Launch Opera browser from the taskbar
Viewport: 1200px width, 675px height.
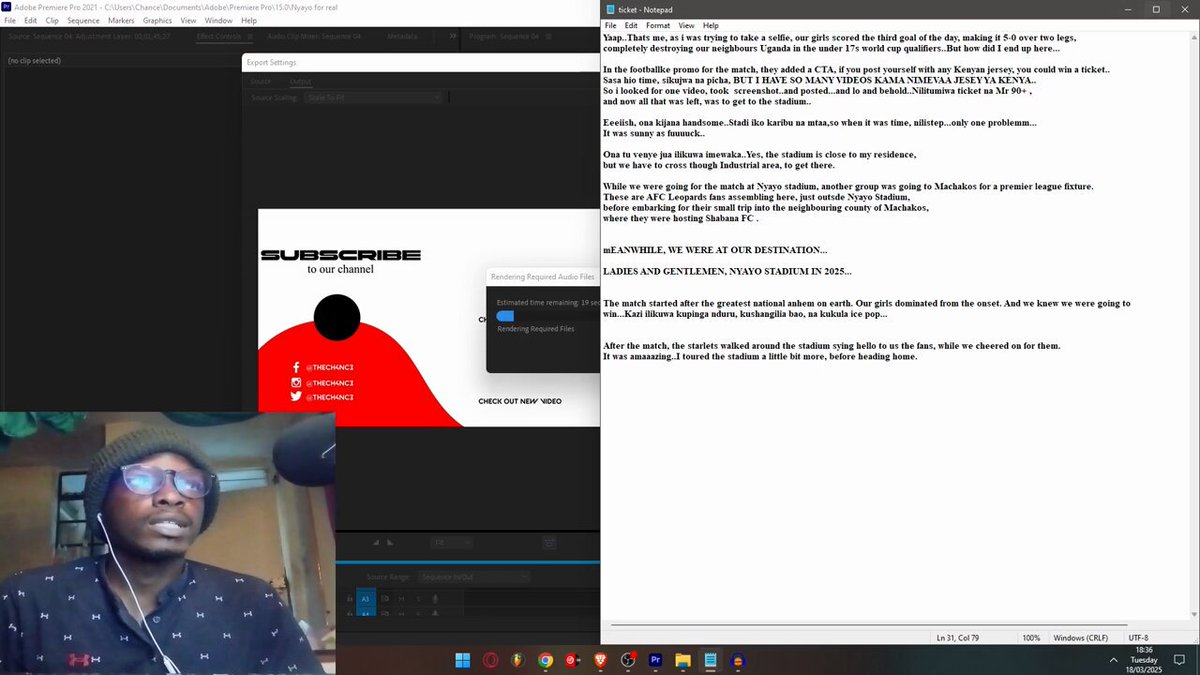point(490,660)
